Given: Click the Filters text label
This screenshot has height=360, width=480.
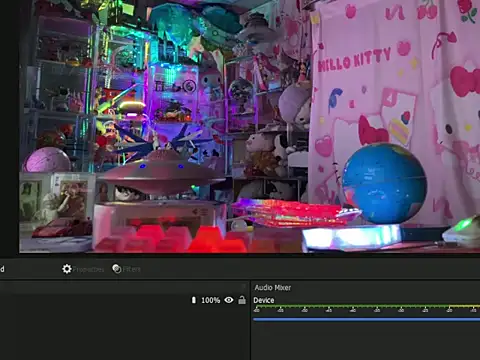Looking at the screenshot, I should pyautogui.click(x=132, y=269).
